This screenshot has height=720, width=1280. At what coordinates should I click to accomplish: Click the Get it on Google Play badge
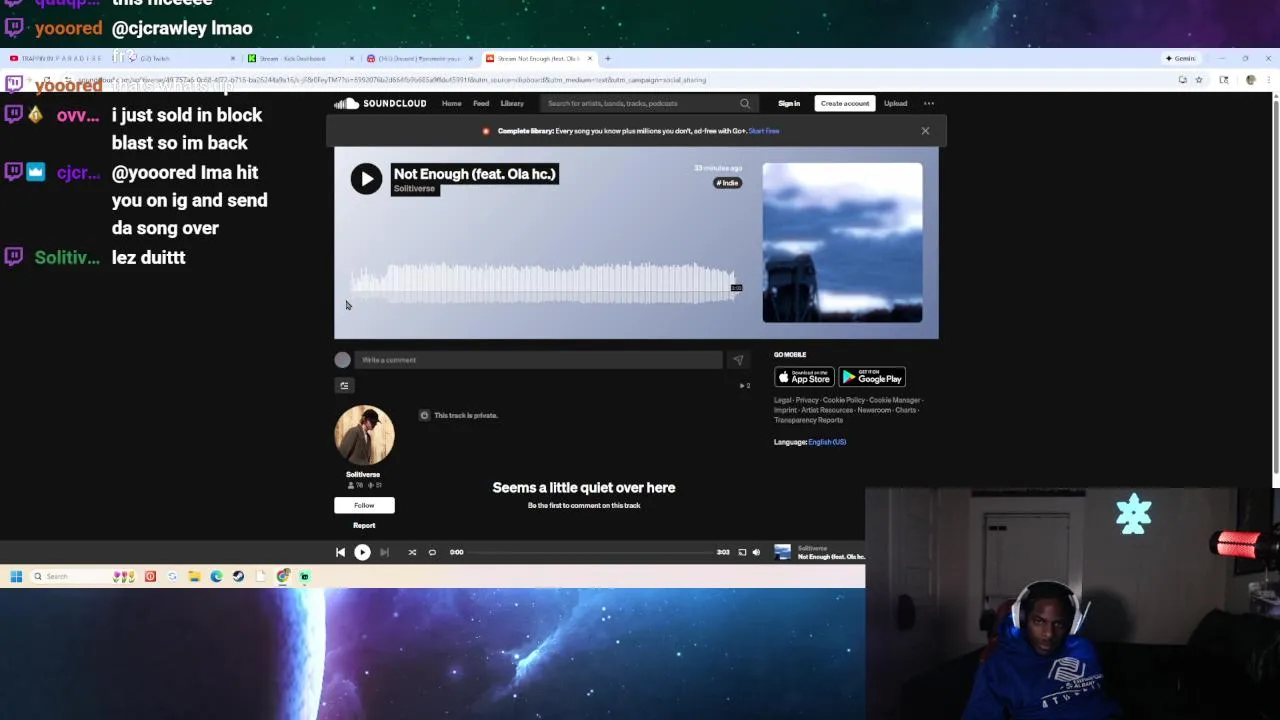tap(872, 377)
